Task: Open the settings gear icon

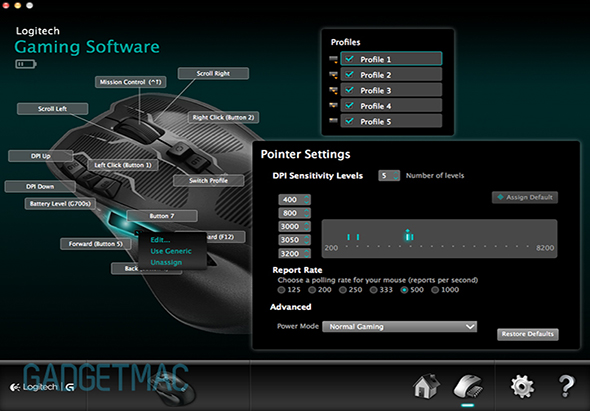Action: coord(522,386)
